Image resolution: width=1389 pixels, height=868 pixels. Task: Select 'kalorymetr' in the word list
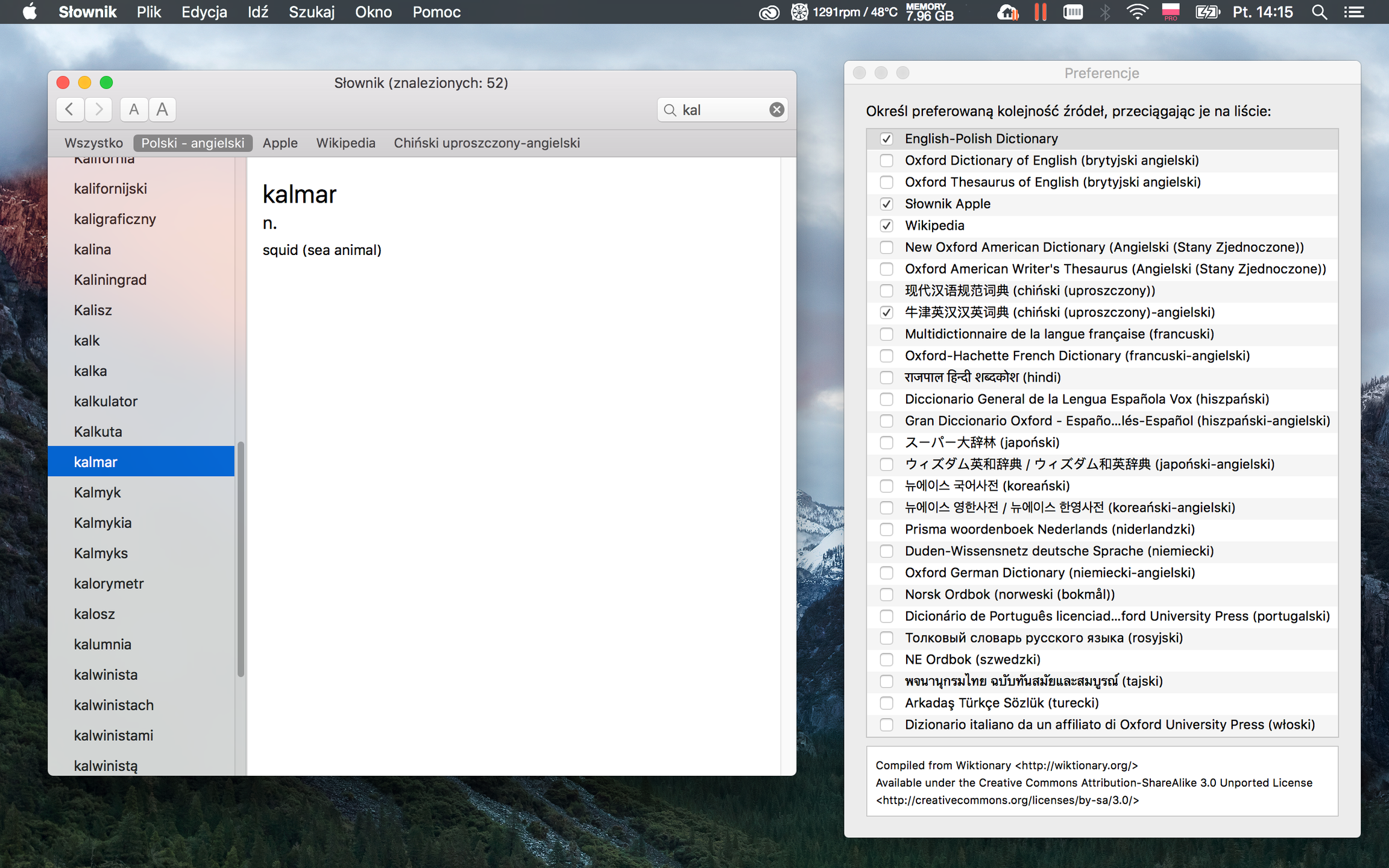coord(141,583)
